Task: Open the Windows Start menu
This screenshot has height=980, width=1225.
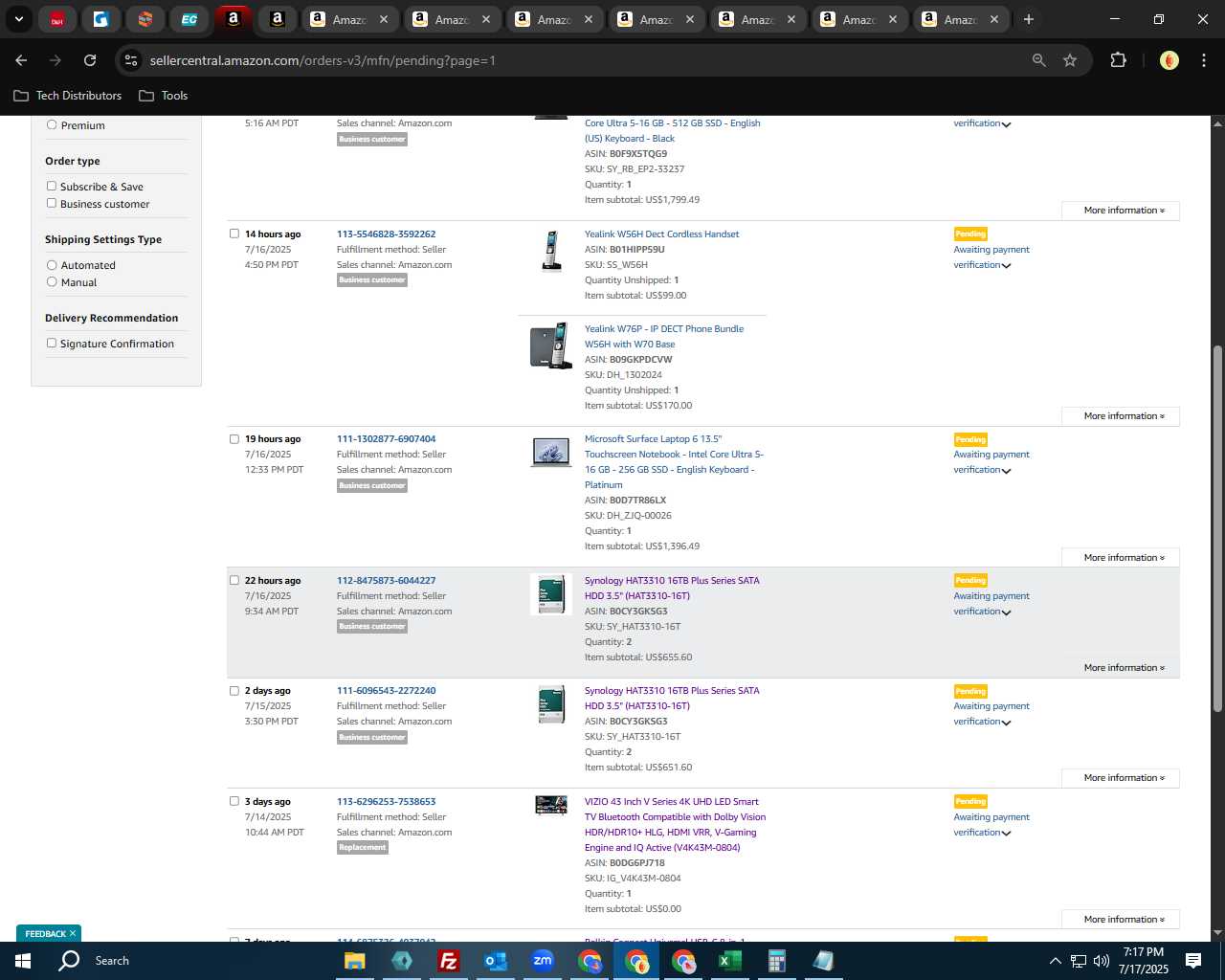Action: coord(23,961)
